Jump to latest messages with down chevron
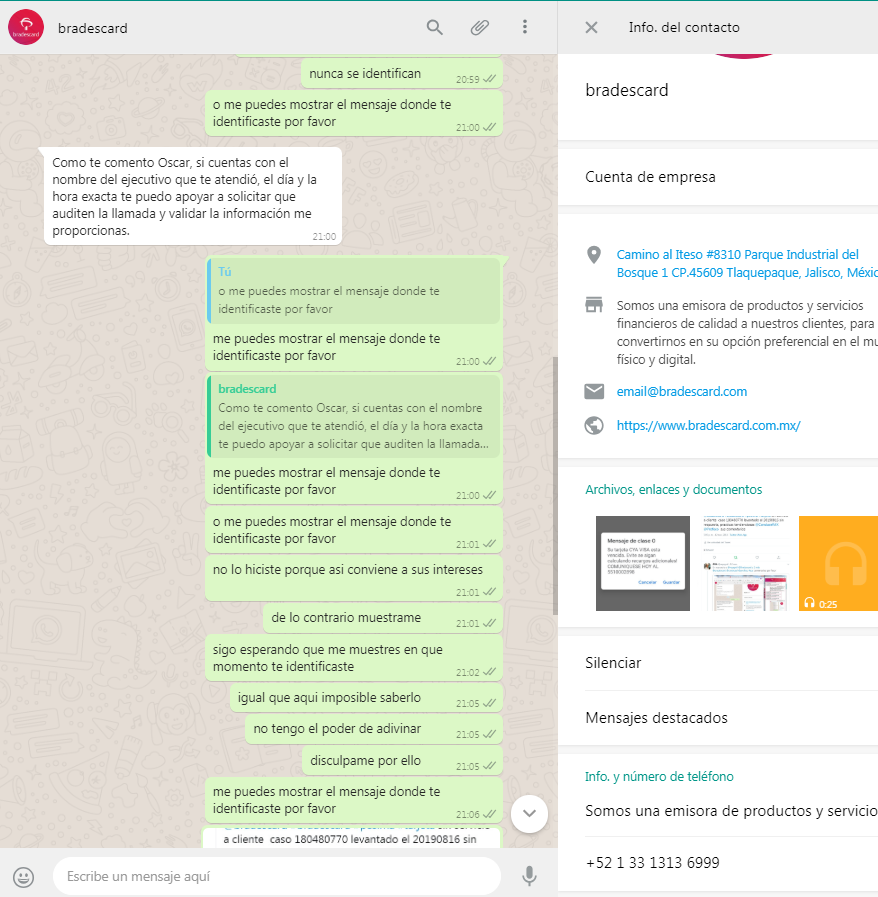Image resolution: width=878 pixels, height=897 pixels. coord(529,813)
